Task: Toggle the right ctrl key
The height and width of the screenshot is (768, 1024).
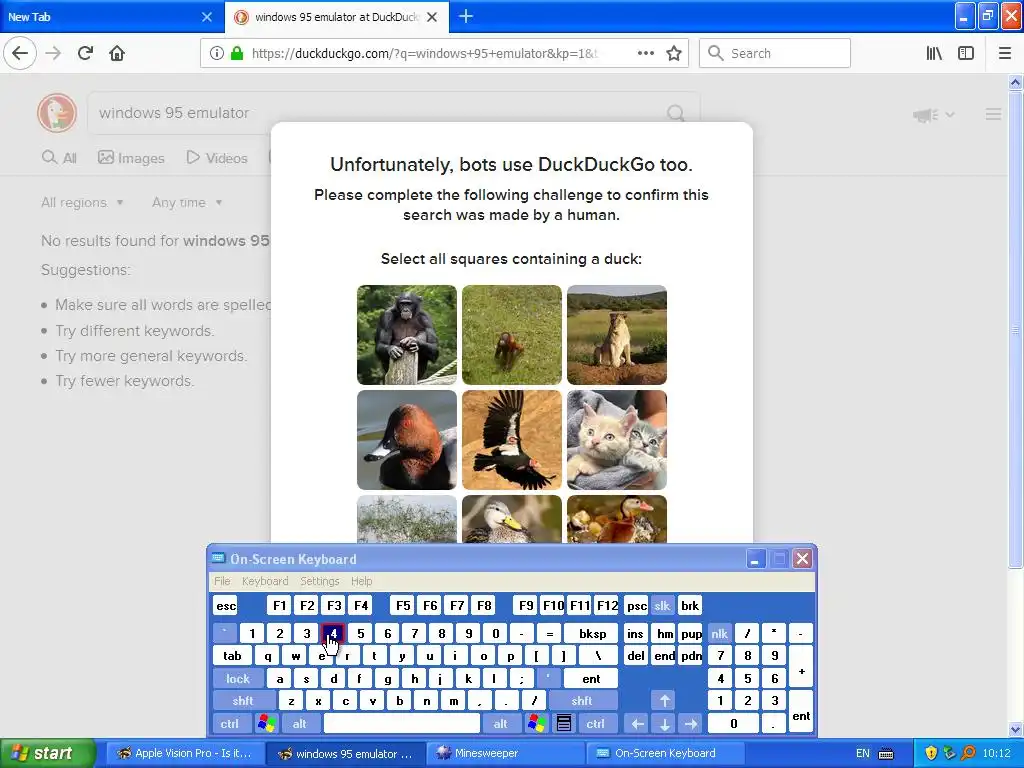Action: coord(596,724)
